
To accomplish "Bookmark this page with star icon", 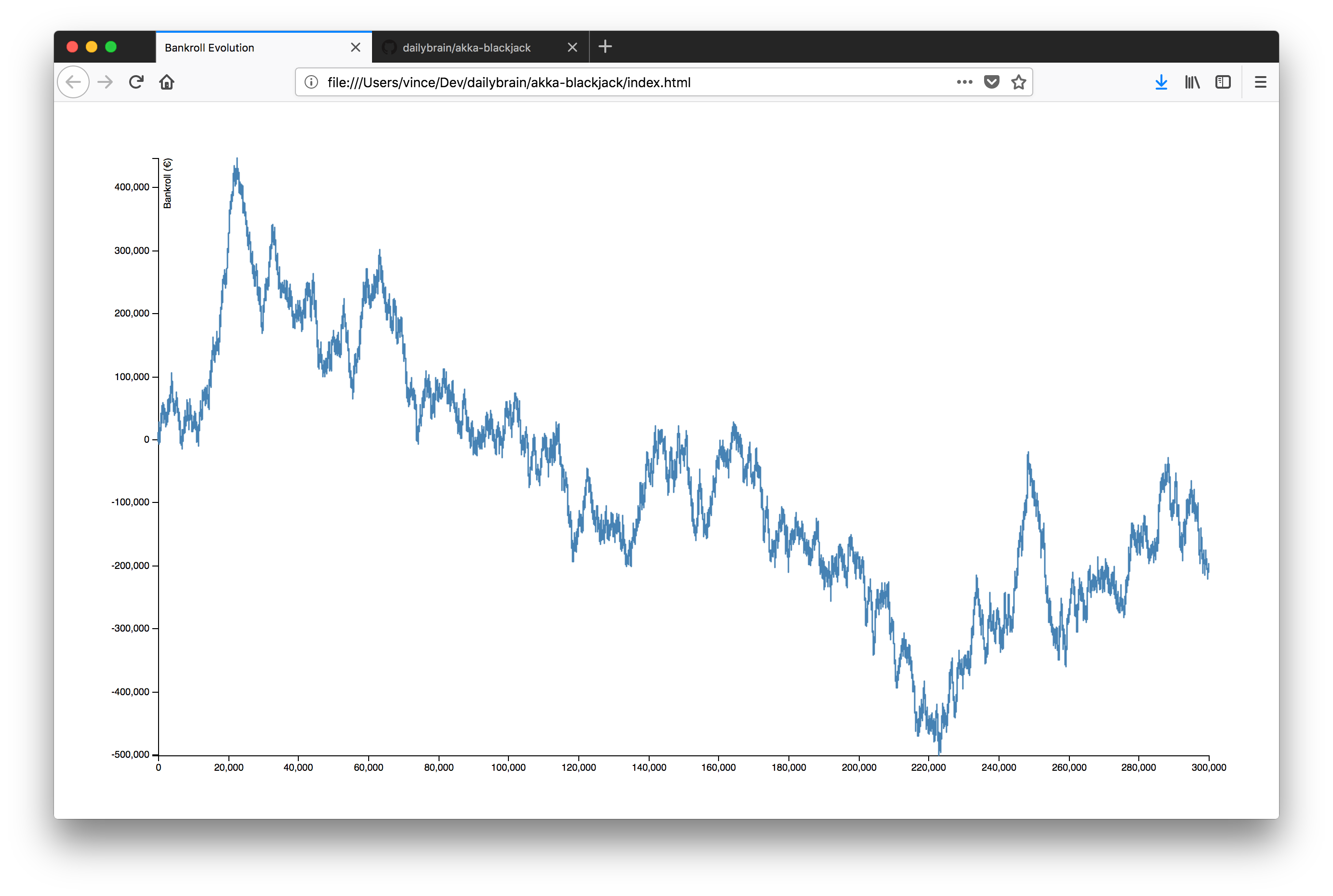I will pos(1019,82).
